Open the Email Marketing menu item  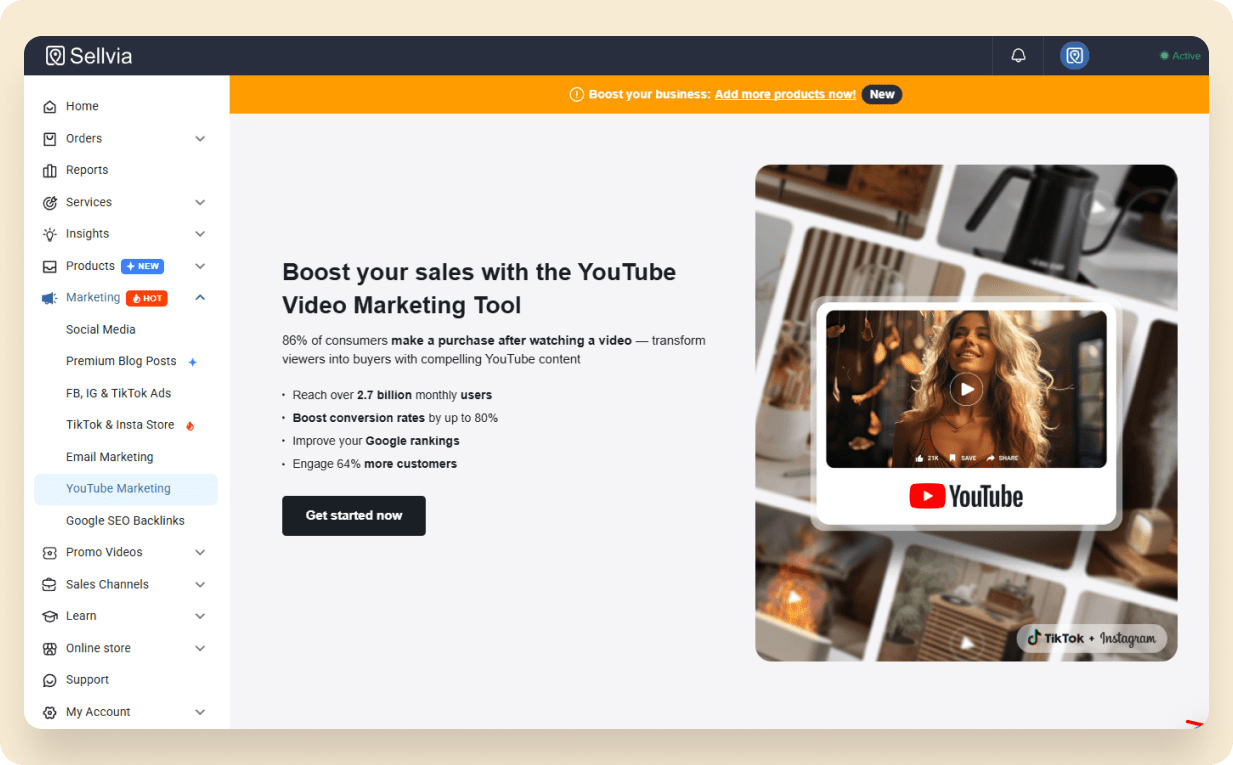[109, 456]
